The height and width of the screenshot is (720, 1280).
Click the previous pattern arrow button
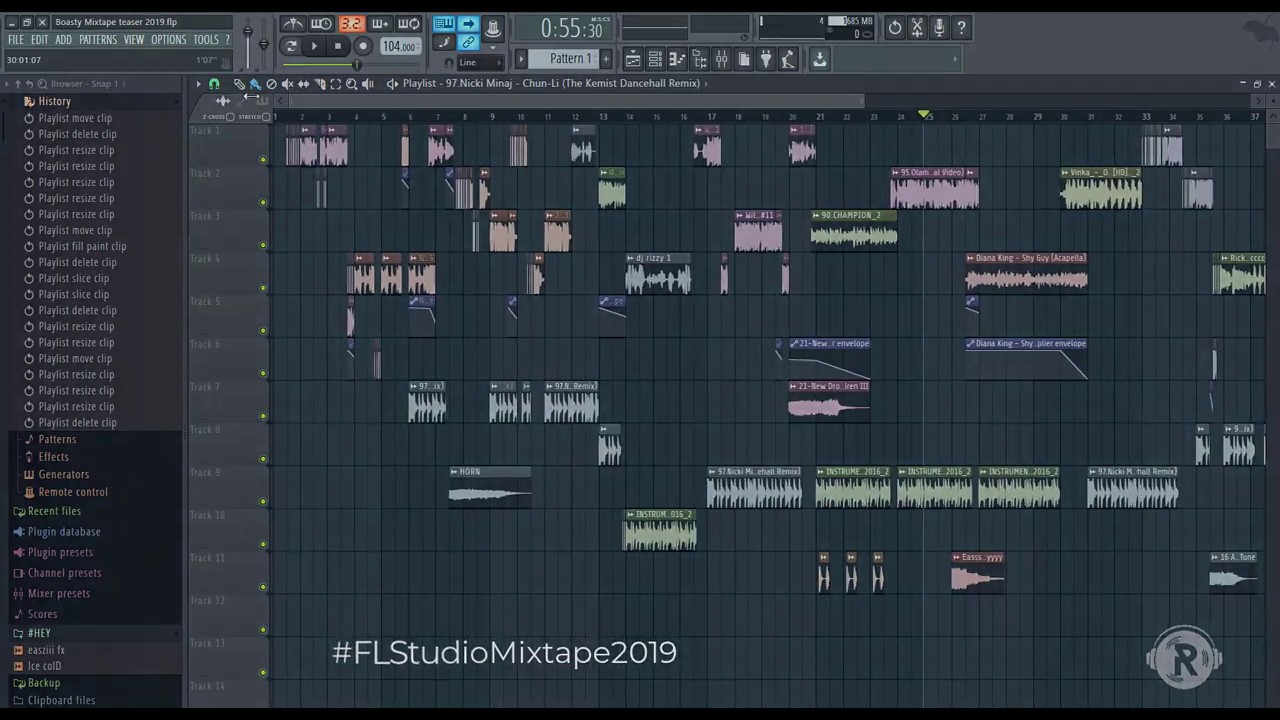click(x=521, y=59)
